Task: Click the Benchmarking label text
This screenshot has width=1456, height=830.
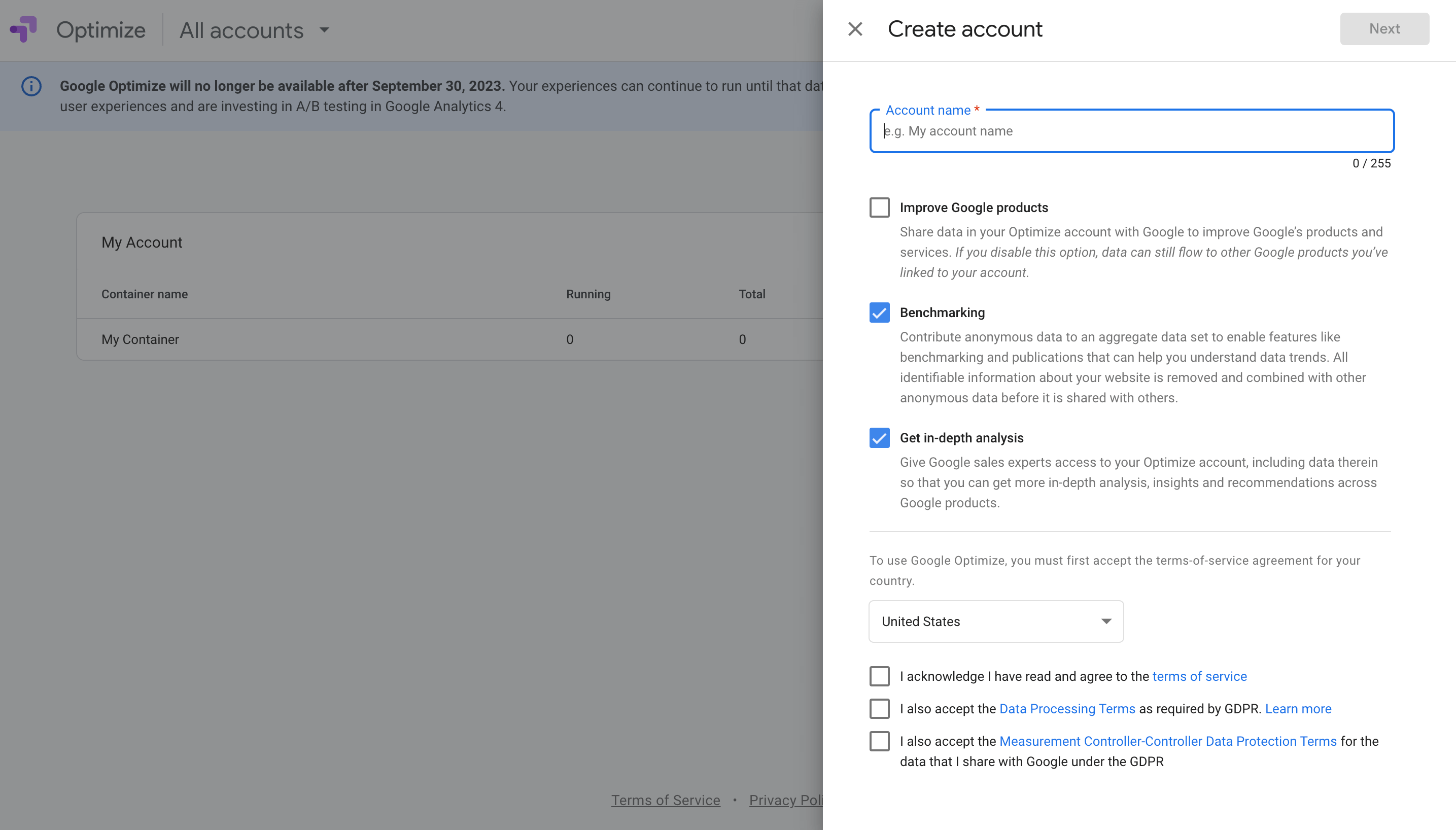Action: click(942, 313)
